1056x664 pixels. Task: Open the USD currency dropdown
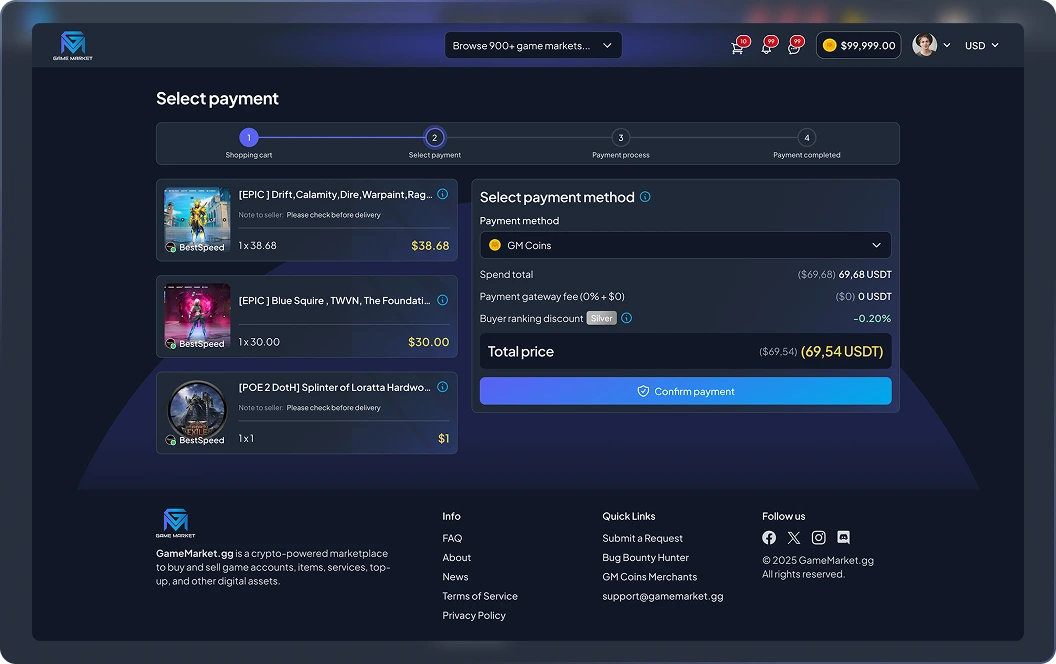click(x=980, y=45)
